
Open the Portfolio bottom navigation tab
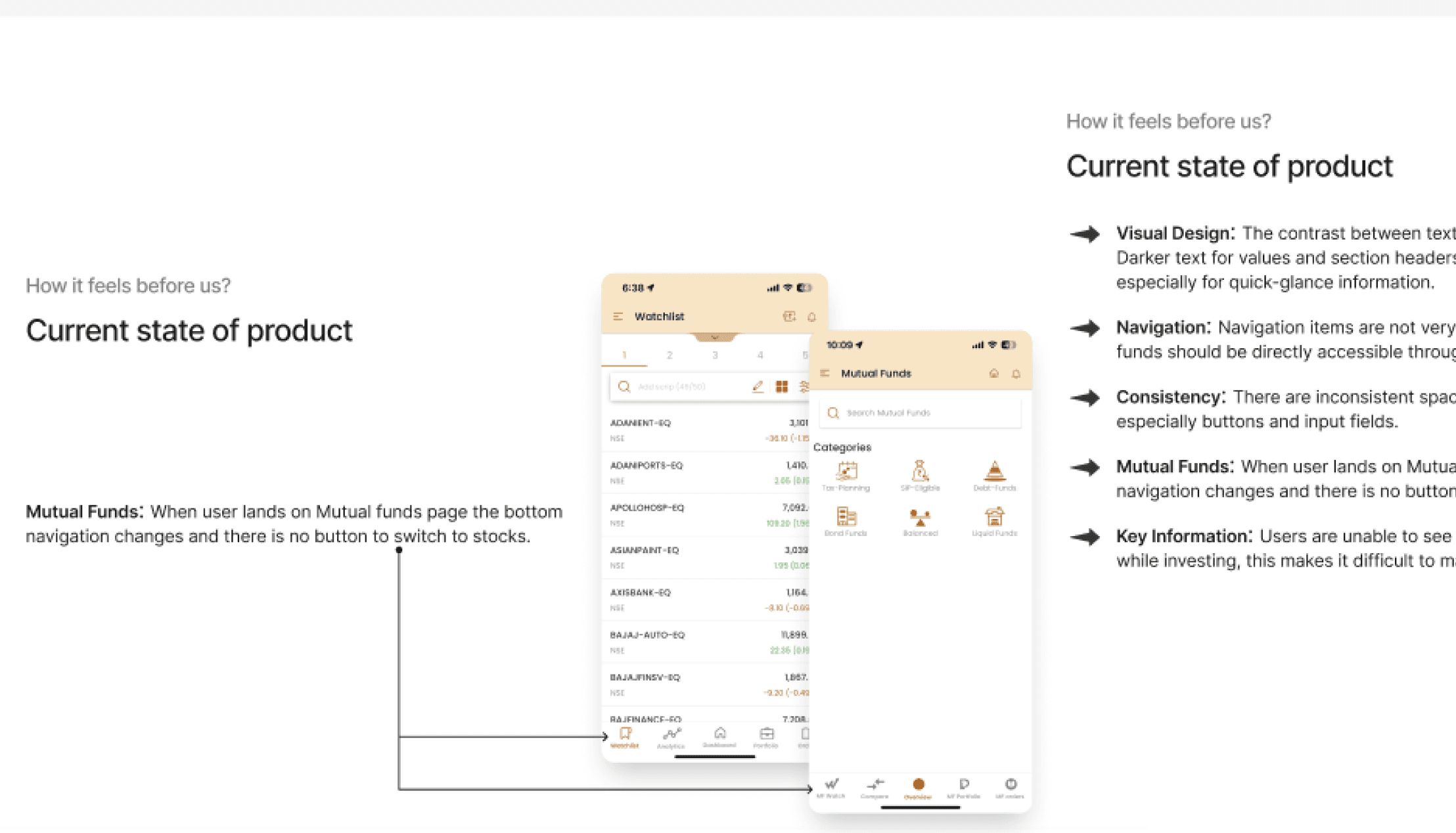[766, 738]
